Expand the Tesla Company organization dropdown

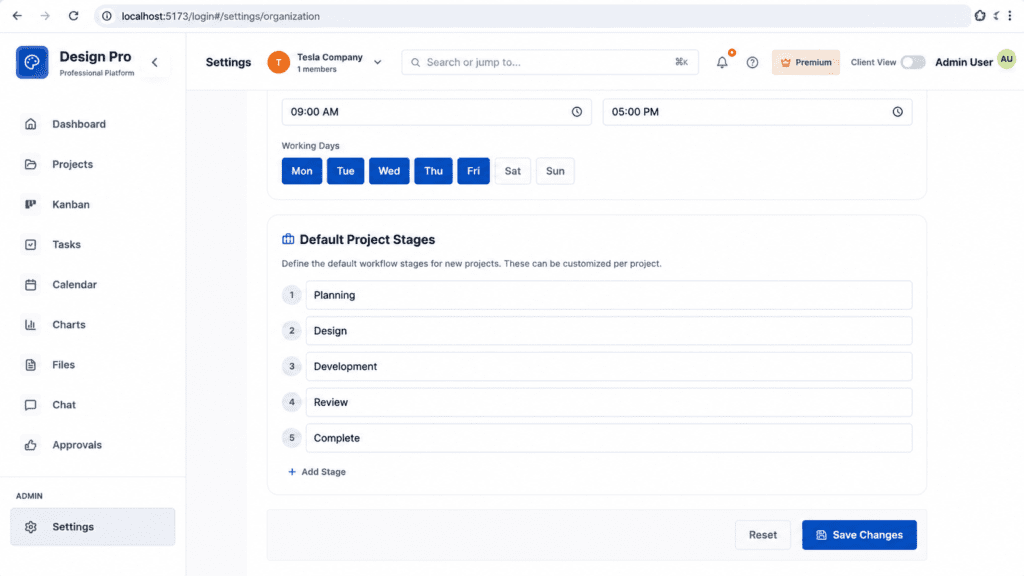377,63
